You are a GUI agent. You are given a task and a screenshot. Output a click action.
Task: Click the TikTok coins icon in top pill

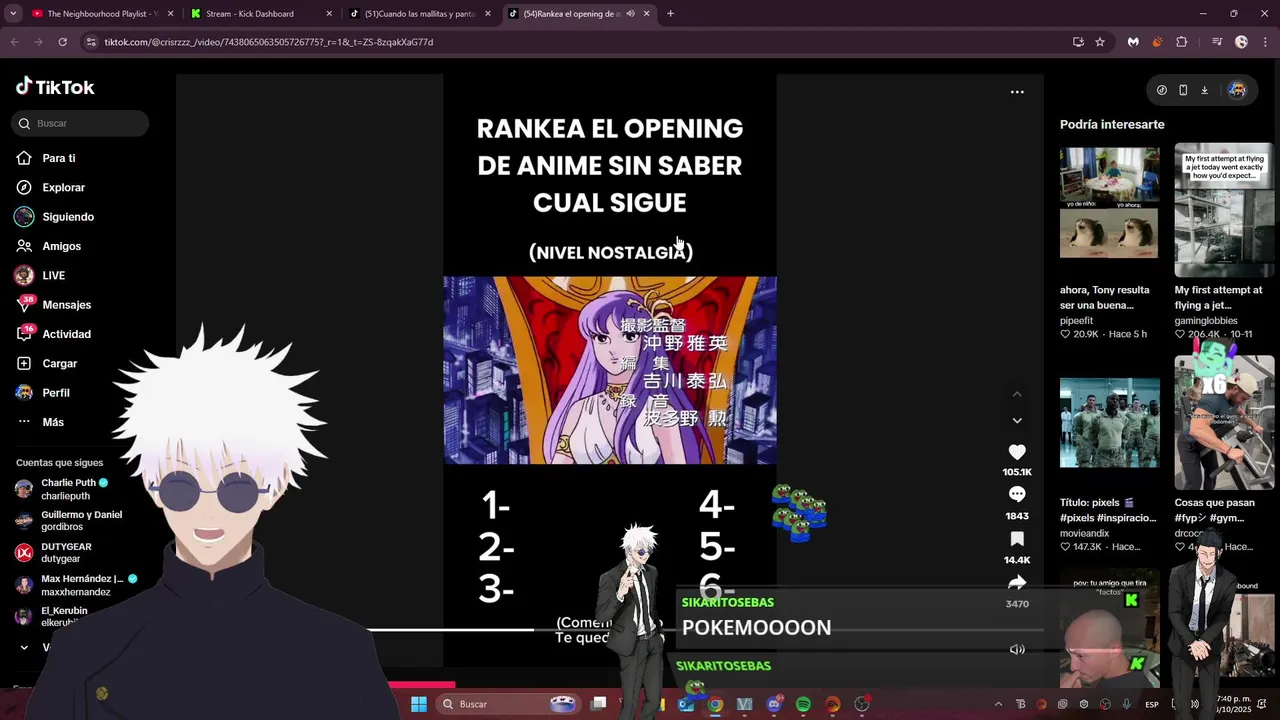point(1161,90)
